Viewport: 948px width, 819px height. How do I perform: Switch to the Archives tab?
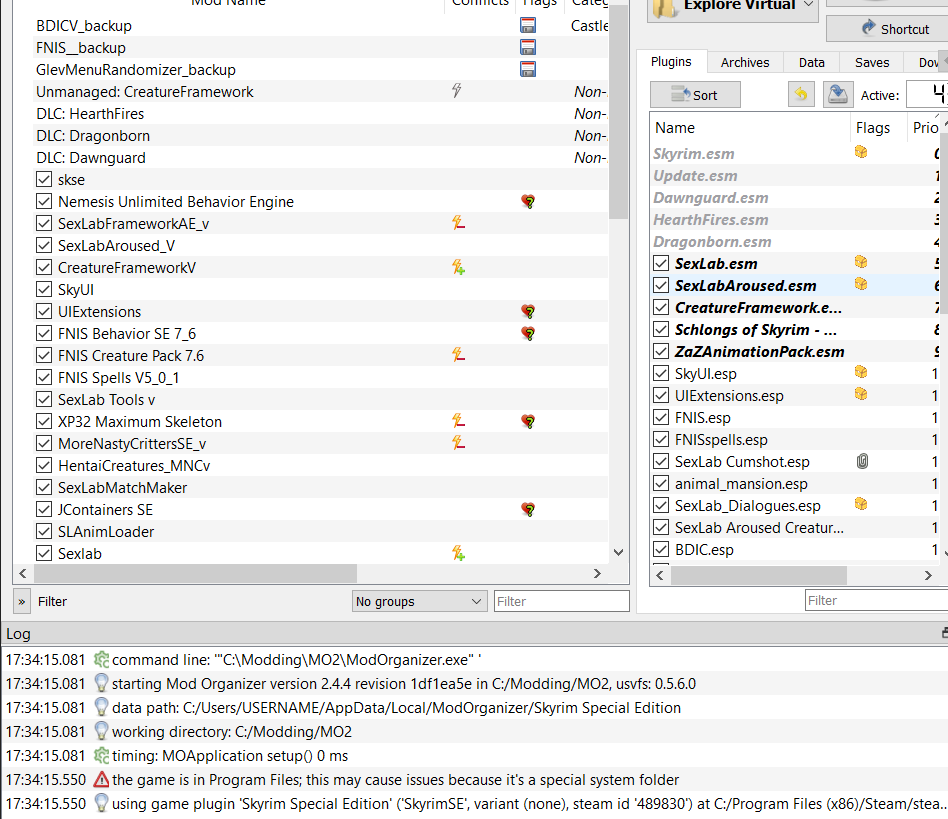(745, 62)
